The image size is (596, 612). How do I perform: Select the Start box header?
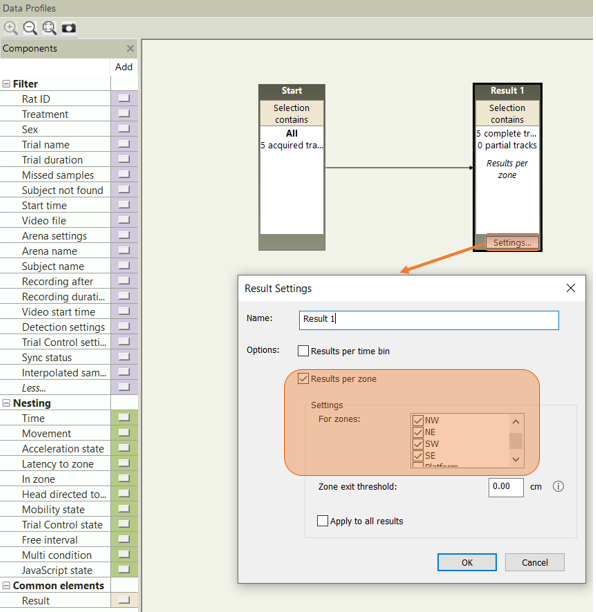tap(292, 91)
